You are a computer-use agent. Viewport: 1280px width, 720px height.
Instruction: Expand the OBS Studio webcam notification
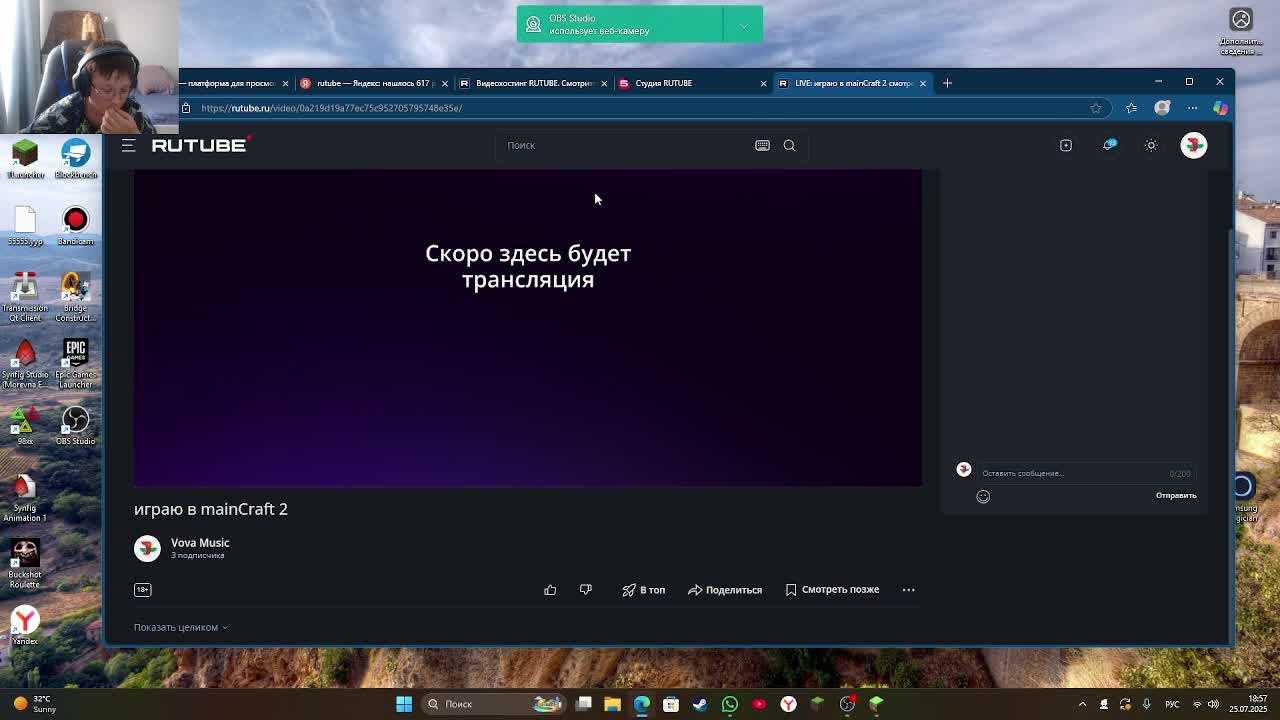[x=743, y=25]
